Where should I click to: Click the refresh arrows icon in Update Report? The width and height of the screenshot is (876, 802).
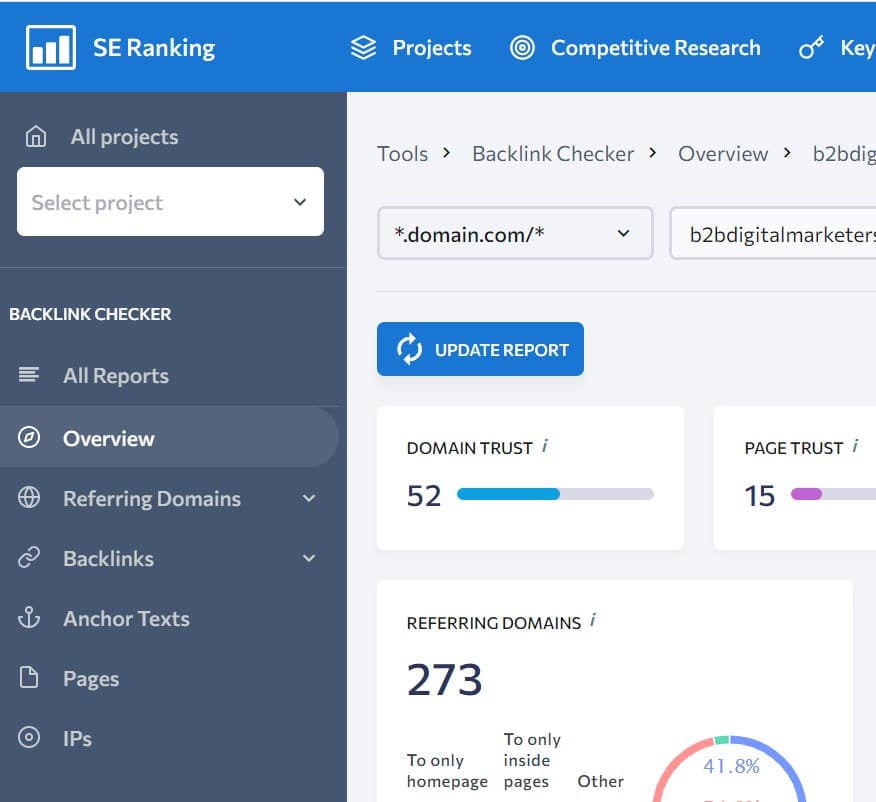[409, 349]
